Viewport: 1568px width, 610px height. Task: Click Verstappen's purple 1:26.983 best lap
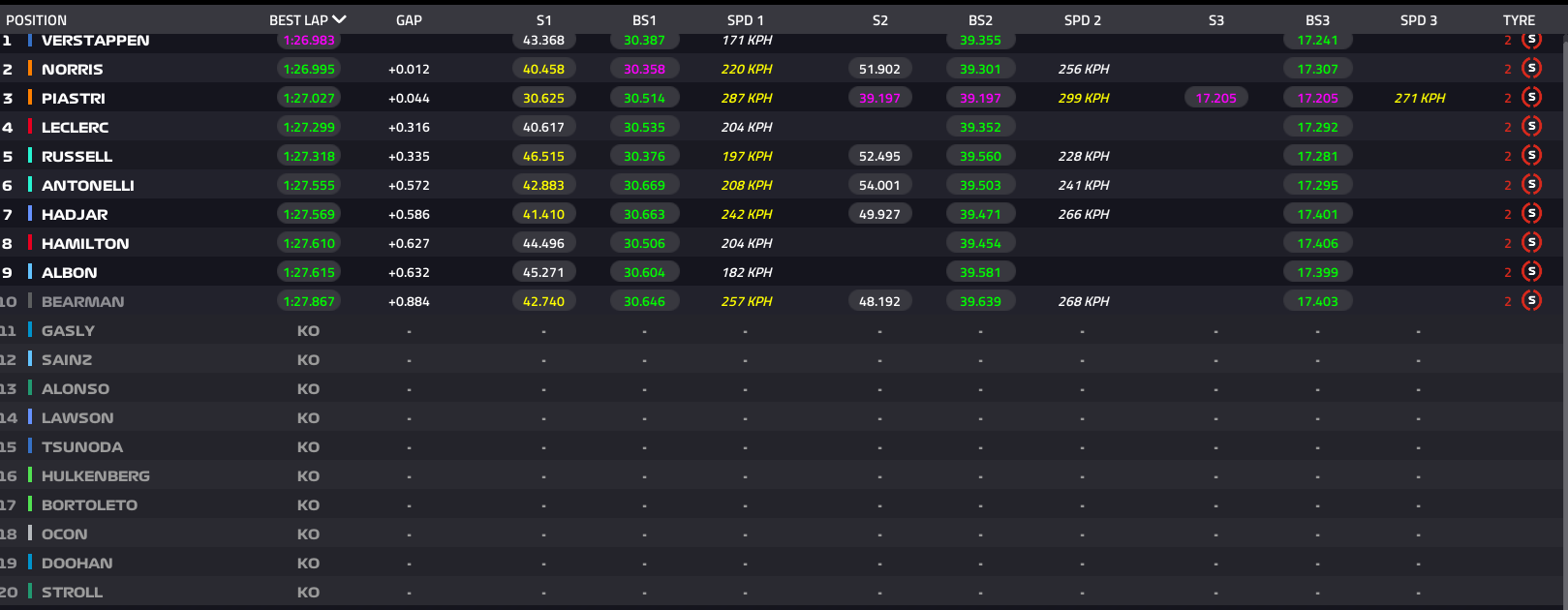[x=308, y=41]
